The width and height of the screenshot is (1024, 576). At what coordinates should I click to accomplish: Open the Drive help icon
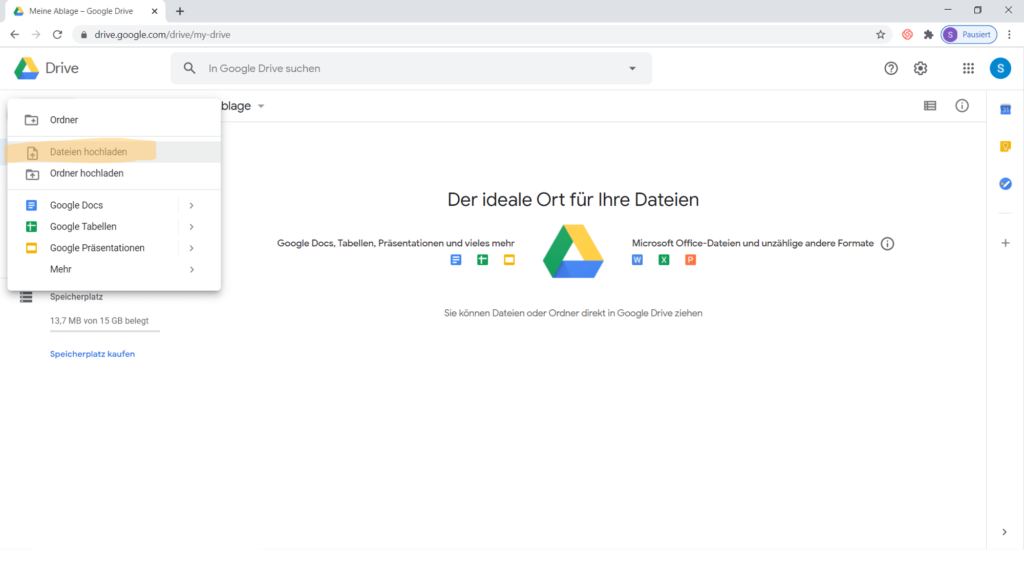point(890,68)
